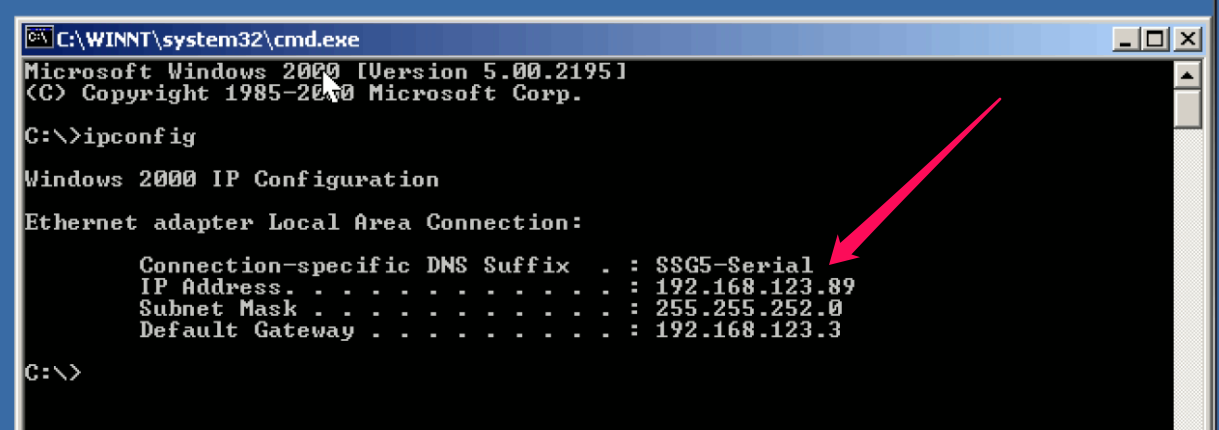This screenshot has width=1219, height=430.
Task: Click the default gateway 192.168.123.3
Action: (748, 329)
